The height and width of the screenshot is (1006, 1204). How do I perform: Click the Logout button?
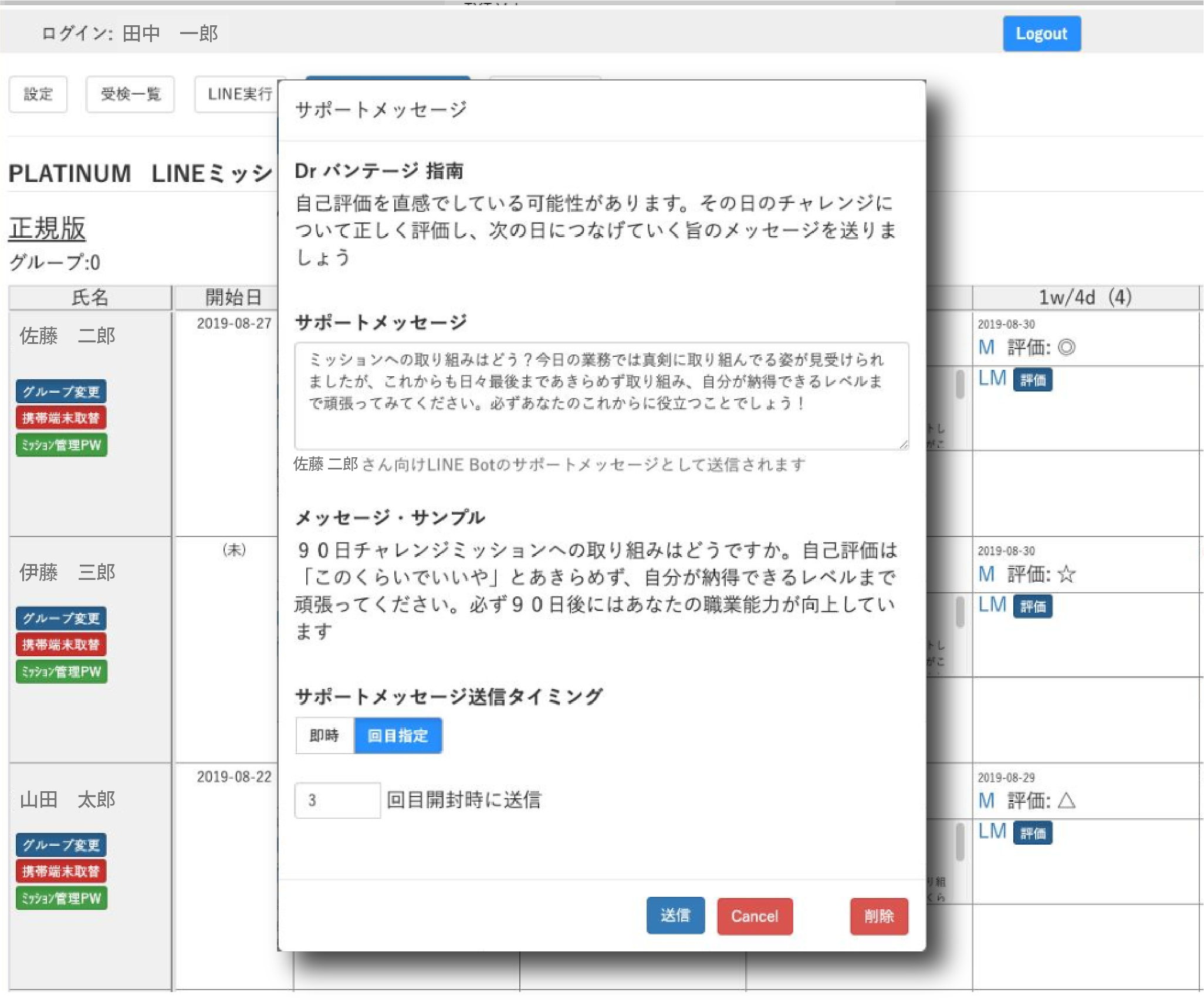(1041, 34)
